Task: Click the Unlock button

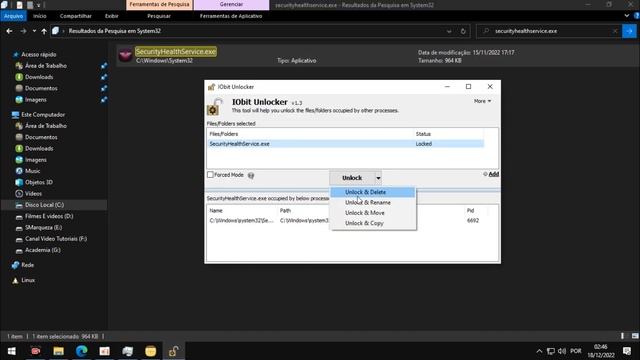Action: click(352, 178)
